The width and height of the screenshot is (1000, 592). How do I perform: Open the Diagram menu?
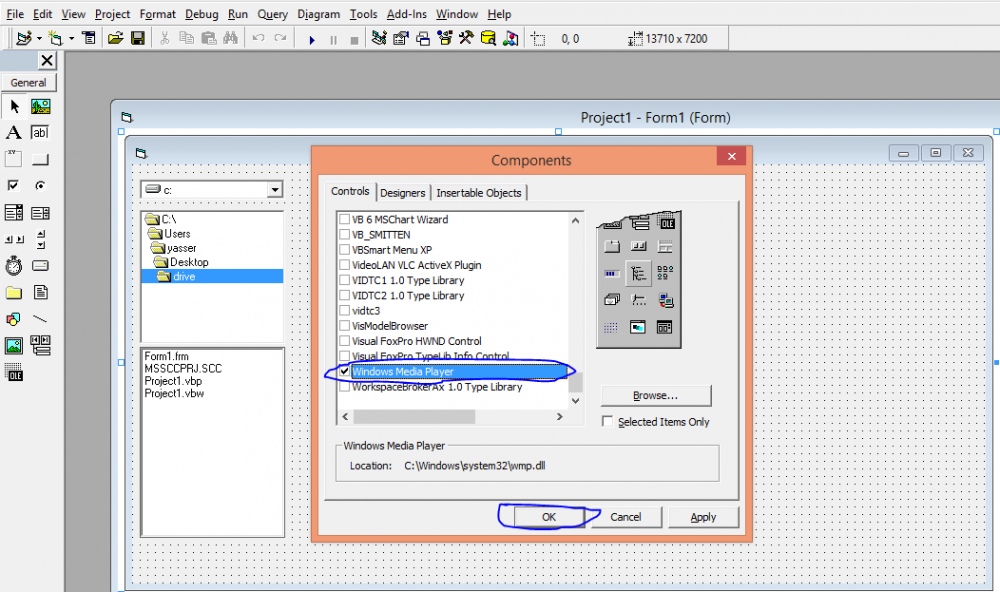[x=318, y=14]
